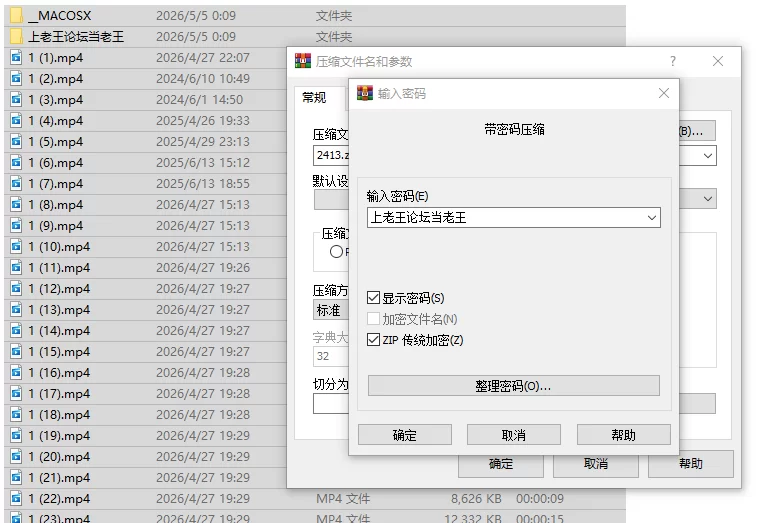Select the 1 (5).mp4 video file icon

click(x=16, y=141)
